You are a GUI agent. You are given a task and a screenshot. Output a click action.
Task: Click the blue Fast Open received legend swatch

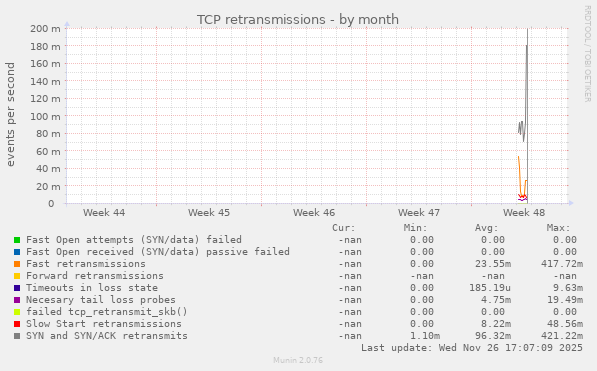coord(17,252)
